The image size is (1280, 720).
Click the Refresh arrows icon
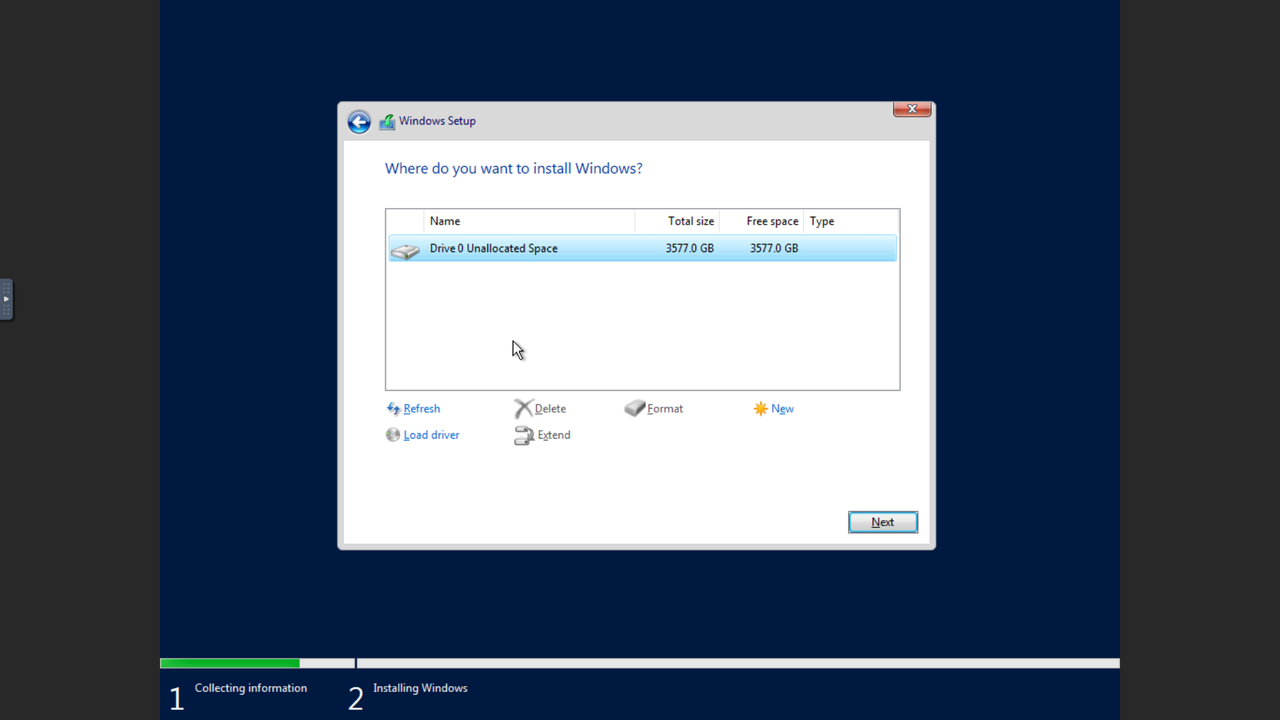tap(393, 409)
